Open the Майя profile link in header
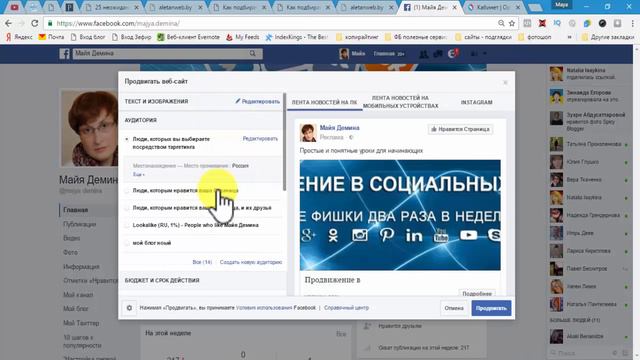 pos(352,53)
